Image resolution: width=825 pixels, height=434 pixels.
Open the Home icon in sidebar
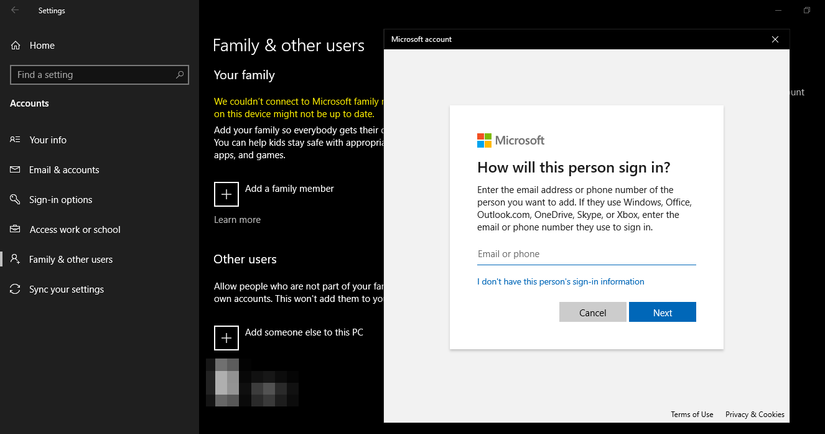16,45
